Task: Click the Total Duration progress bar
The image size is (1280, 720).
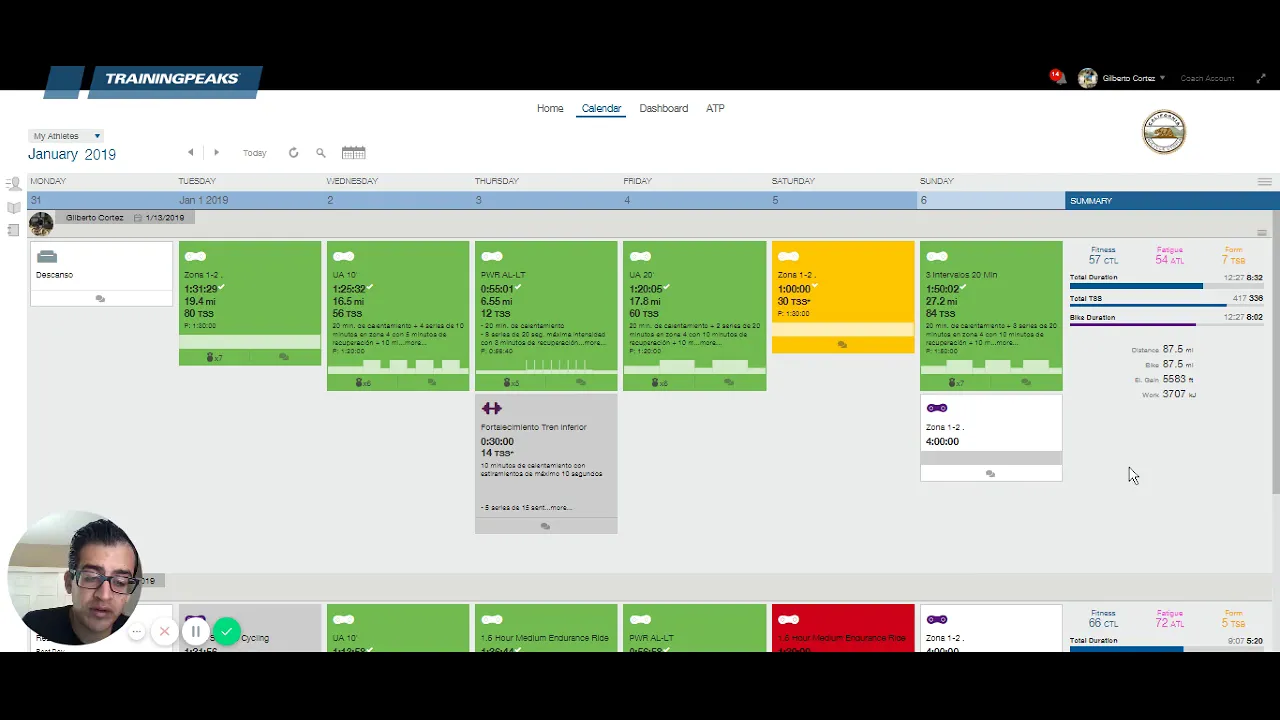Action: click(x=1166, y=287)
